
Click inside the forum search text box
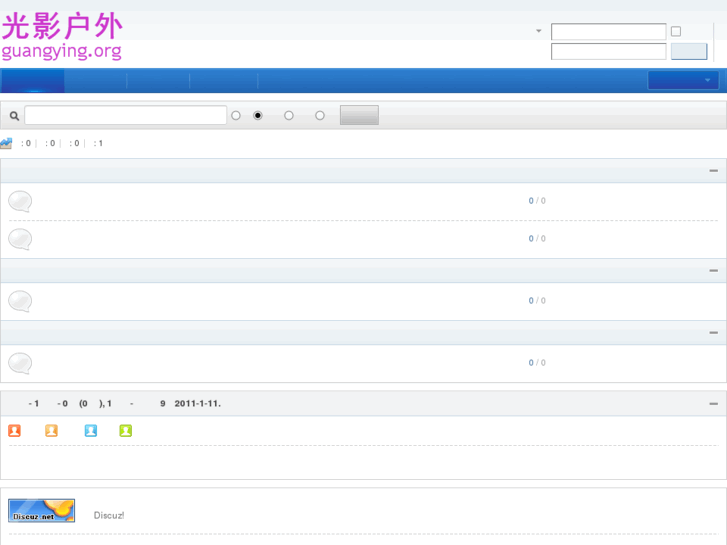click(126, 115)
